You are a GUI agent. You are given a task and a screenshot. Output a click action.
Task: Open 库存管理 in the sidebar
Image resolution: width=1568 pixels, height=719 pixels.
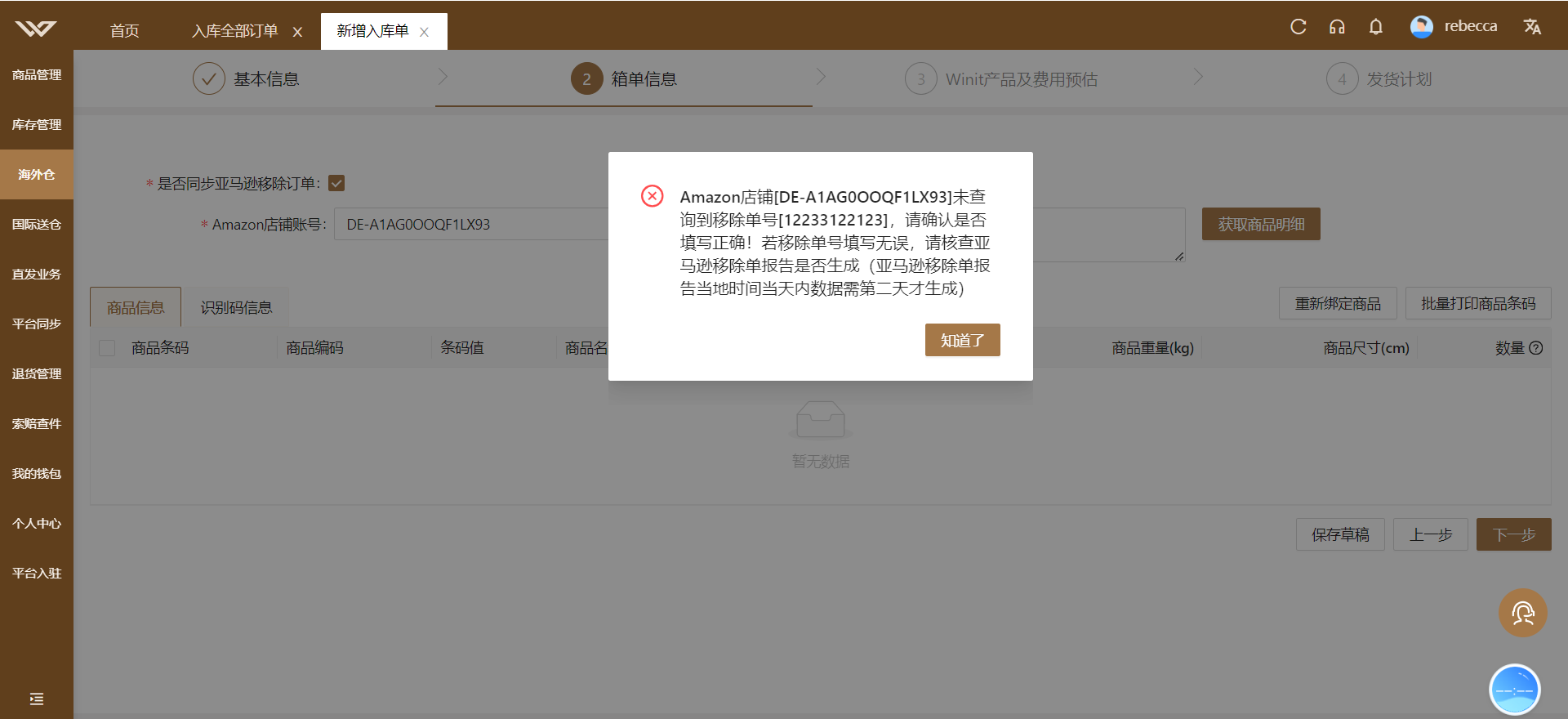click(37, 124)
